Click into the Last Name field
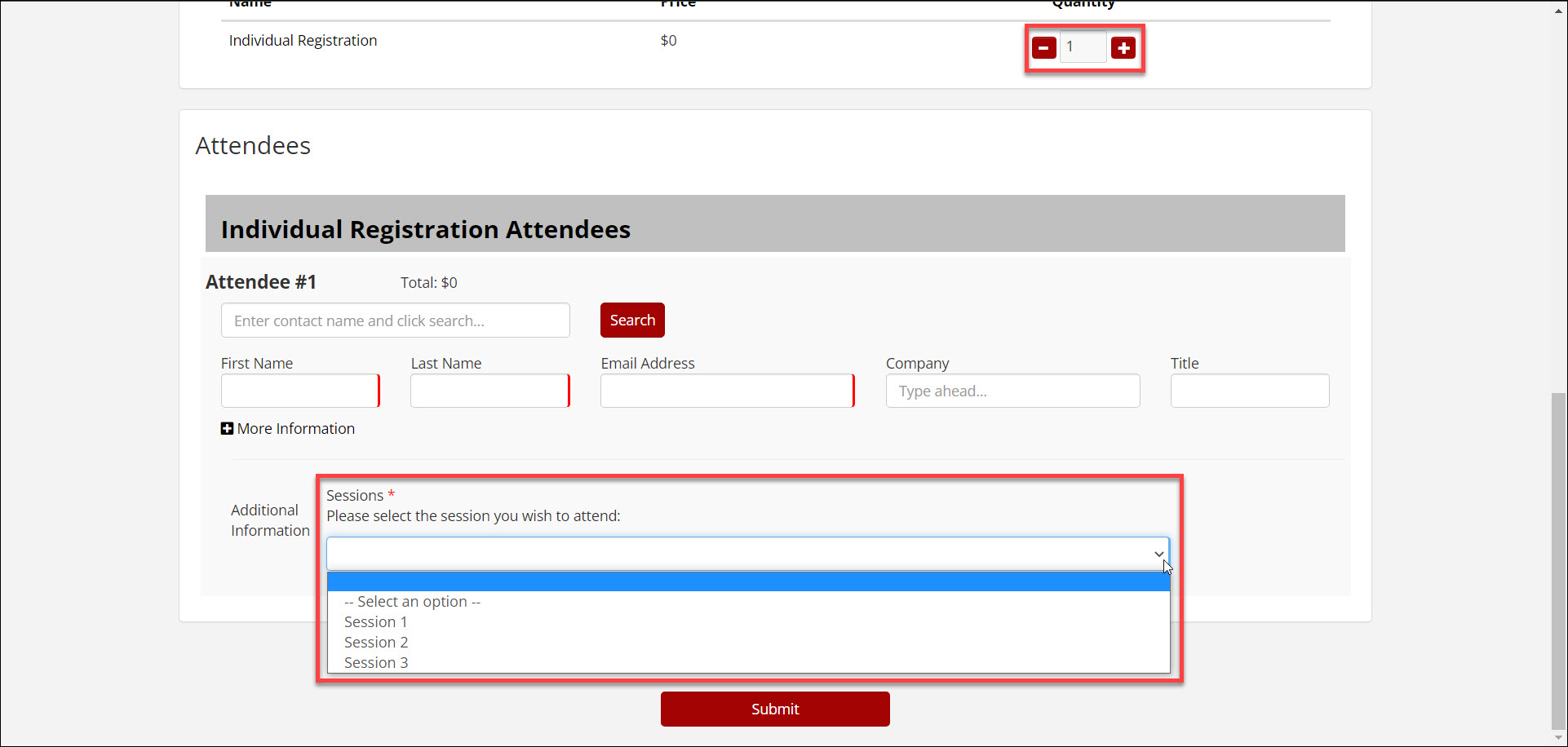 (x=489, y=391)
